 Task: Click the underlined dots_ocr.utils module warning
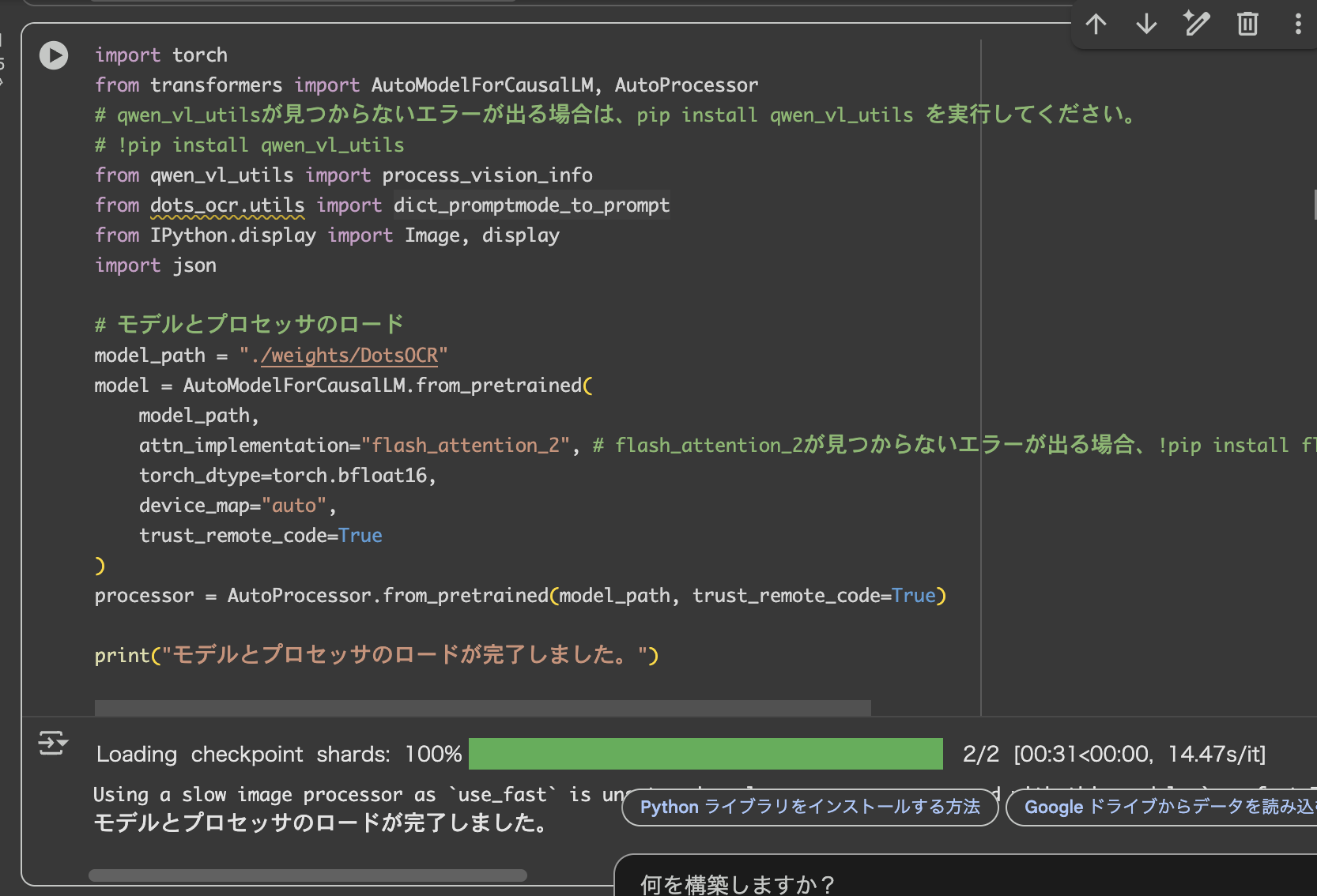[x=227, y=205]
